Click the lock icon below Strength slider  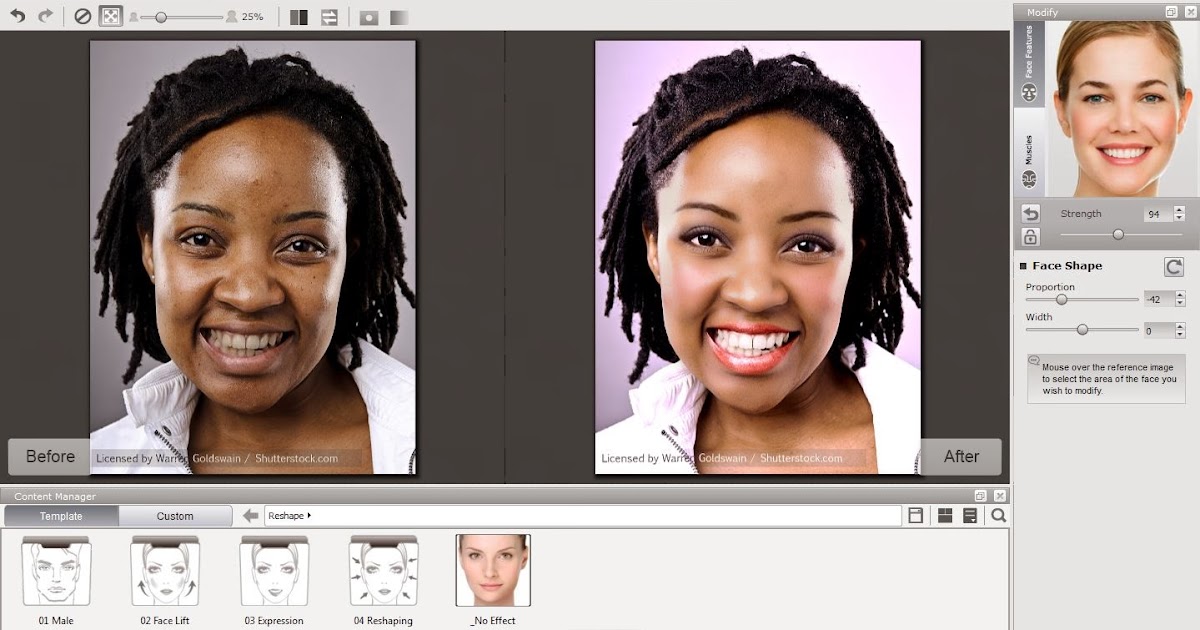tap(1028, 237)
